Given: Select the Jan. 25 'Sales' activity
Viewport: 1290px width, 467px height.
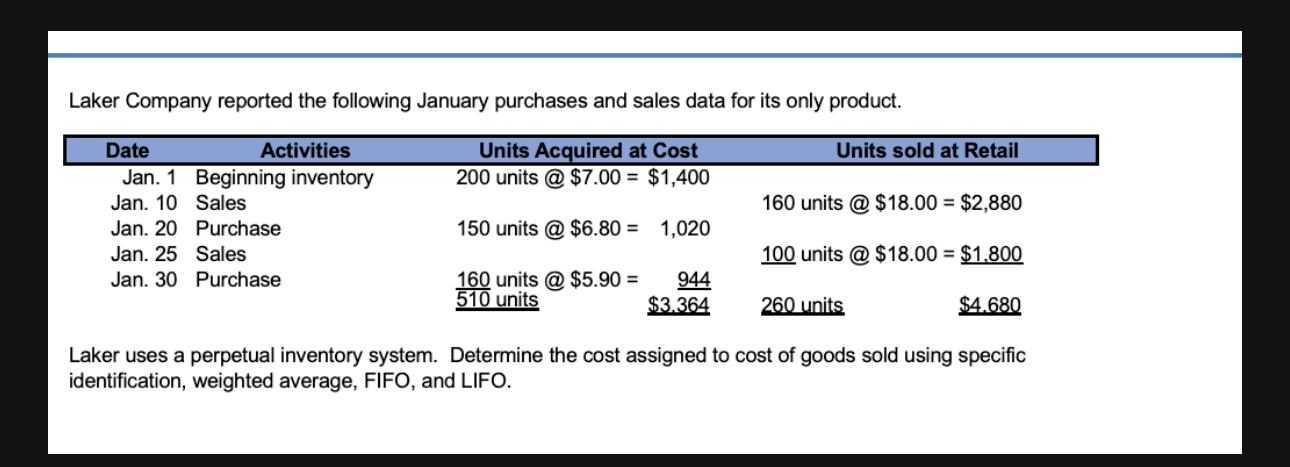Looking at the screenshot, I should click(x=220, y=254).
